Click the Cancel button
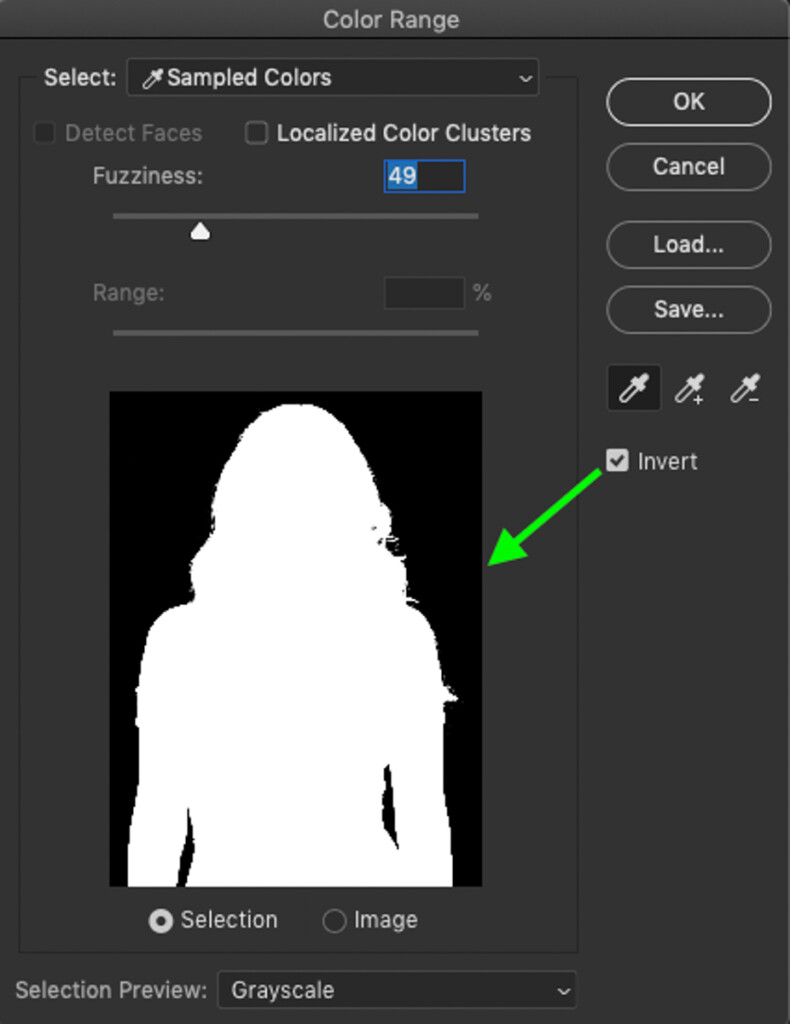The height and width of the screenshot is (1024, 790). pyautogui.click(x=689, y=167)
